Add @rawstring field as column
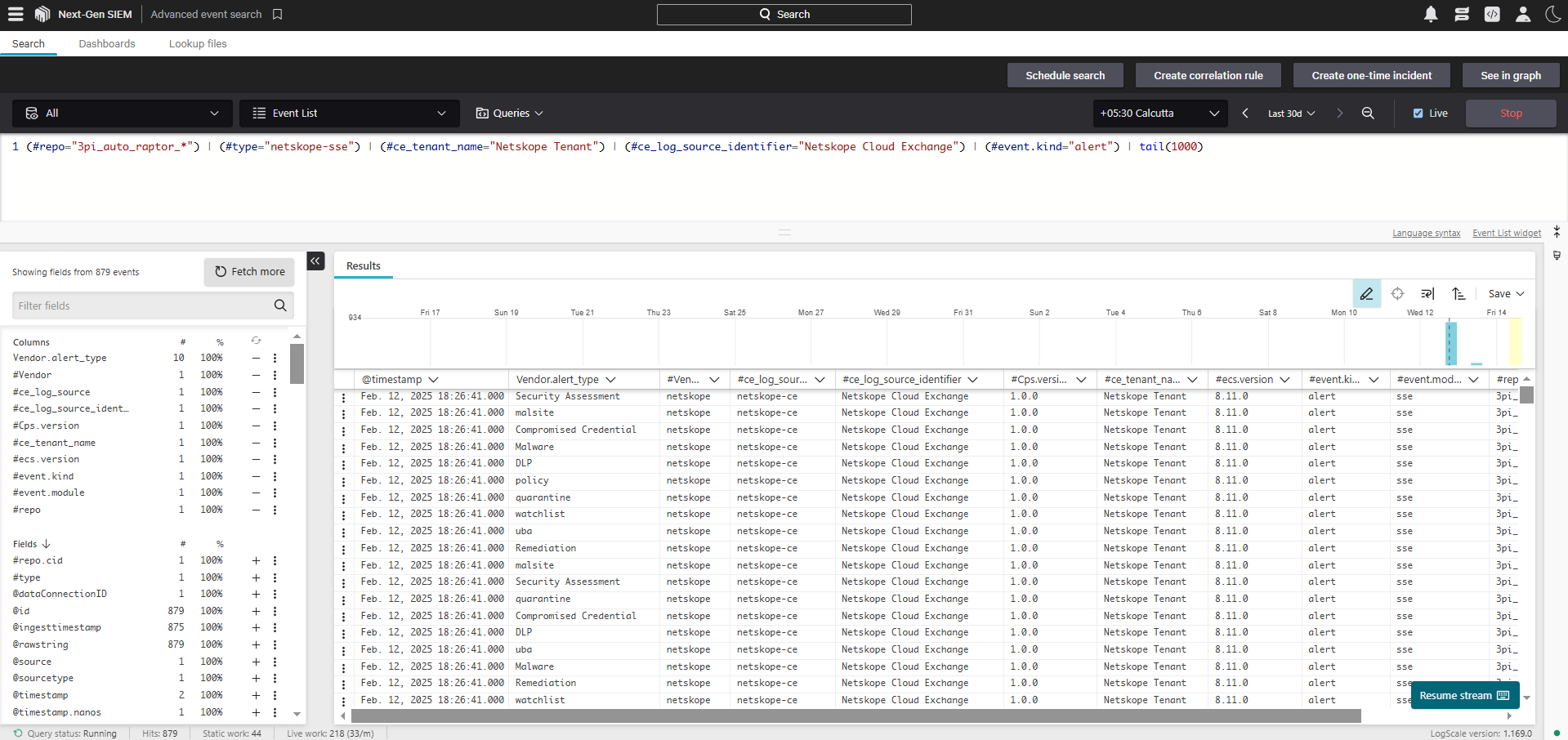Image resolution: width=1568 pixels, height=740 pixels. tap(256, 644)
